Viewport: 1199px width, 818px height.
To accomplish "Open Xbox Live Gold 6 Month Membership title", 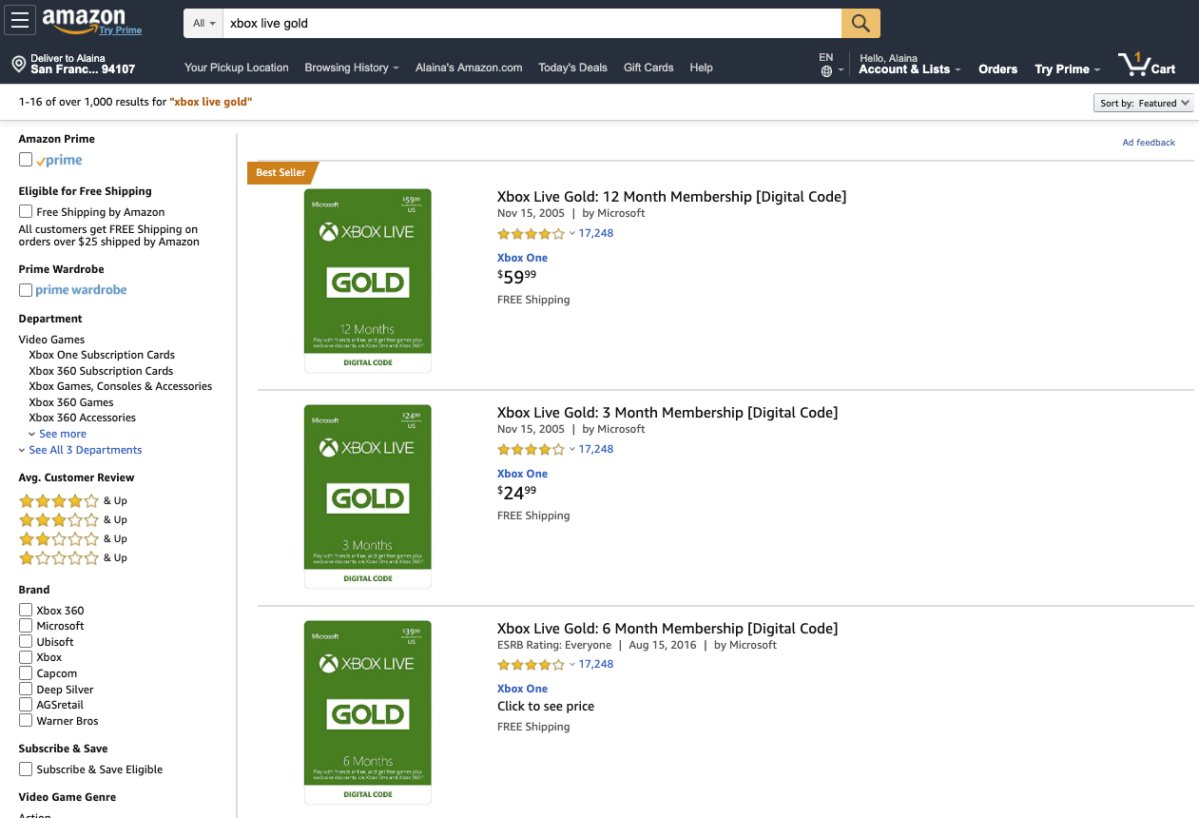I will [x=668, y=628].
